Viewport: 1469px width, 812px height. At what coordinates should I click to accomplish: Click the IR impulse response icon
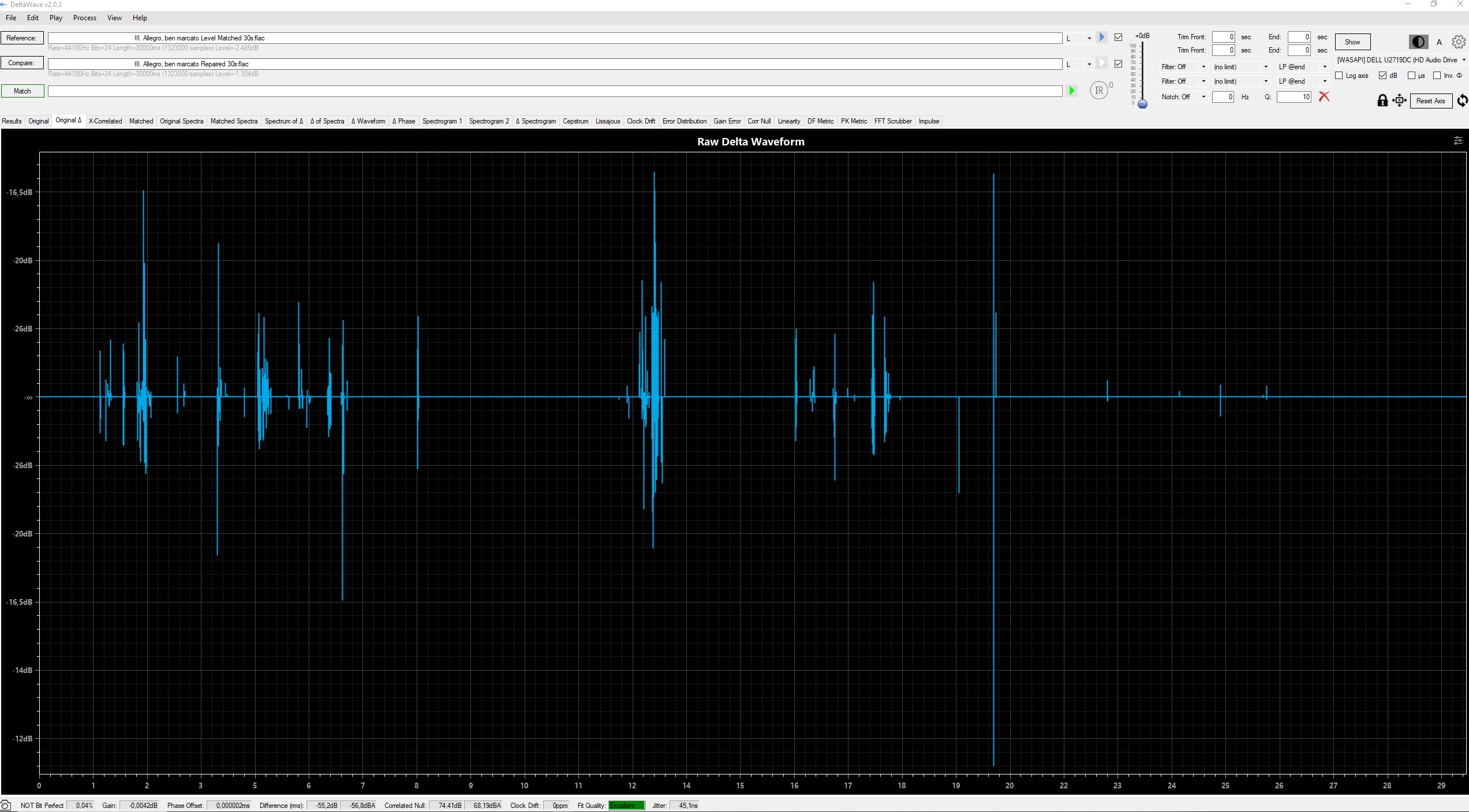pyautogui.click(x=1099, y=91)
